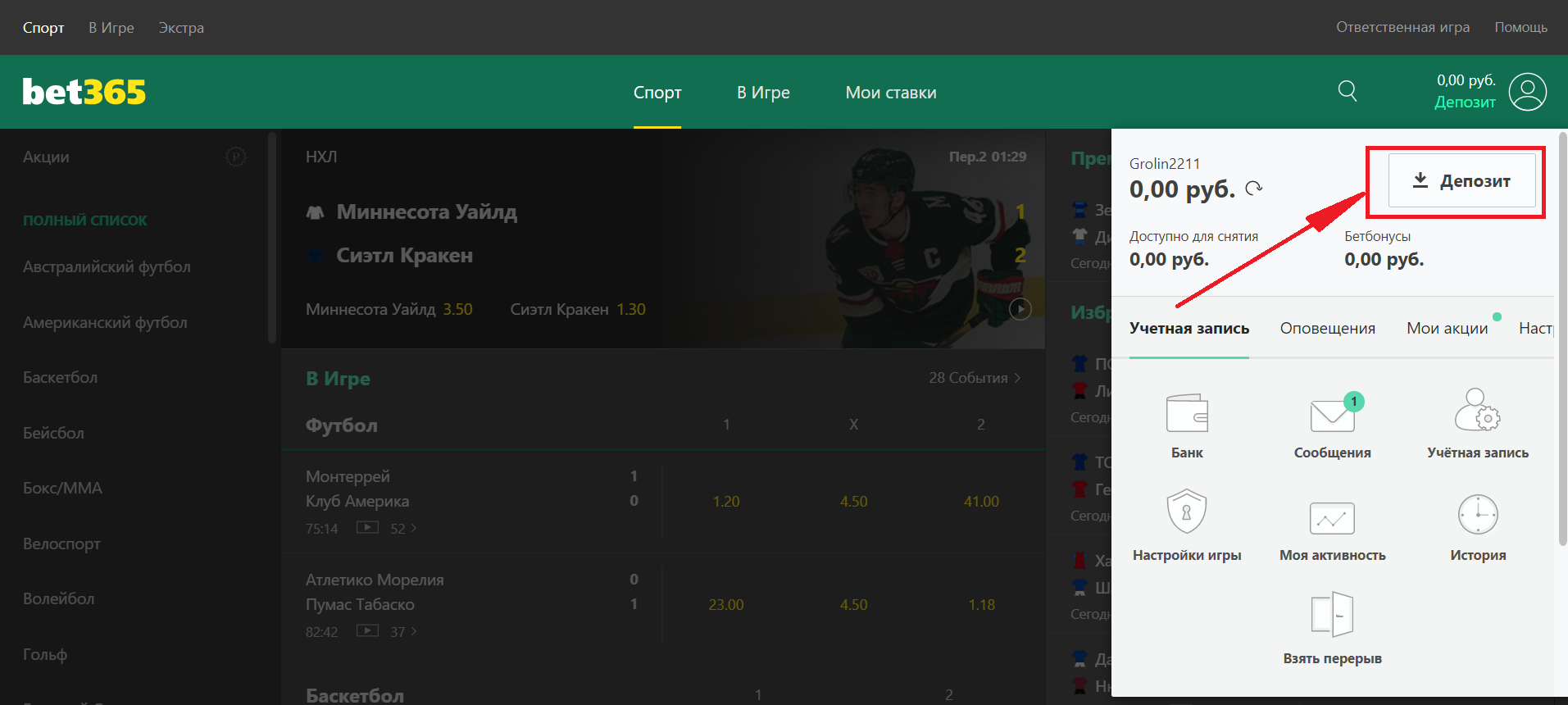This screenshot has height=705, width=1568.
Task: Pick odds 23.00 for Атлетико Морелия
Action: point(726,604)
